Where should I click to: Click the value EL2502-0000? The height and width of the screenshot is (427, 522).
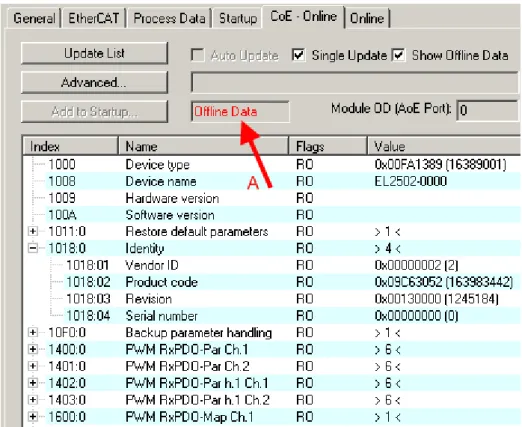pyautogui.click(x=411, y=181)
